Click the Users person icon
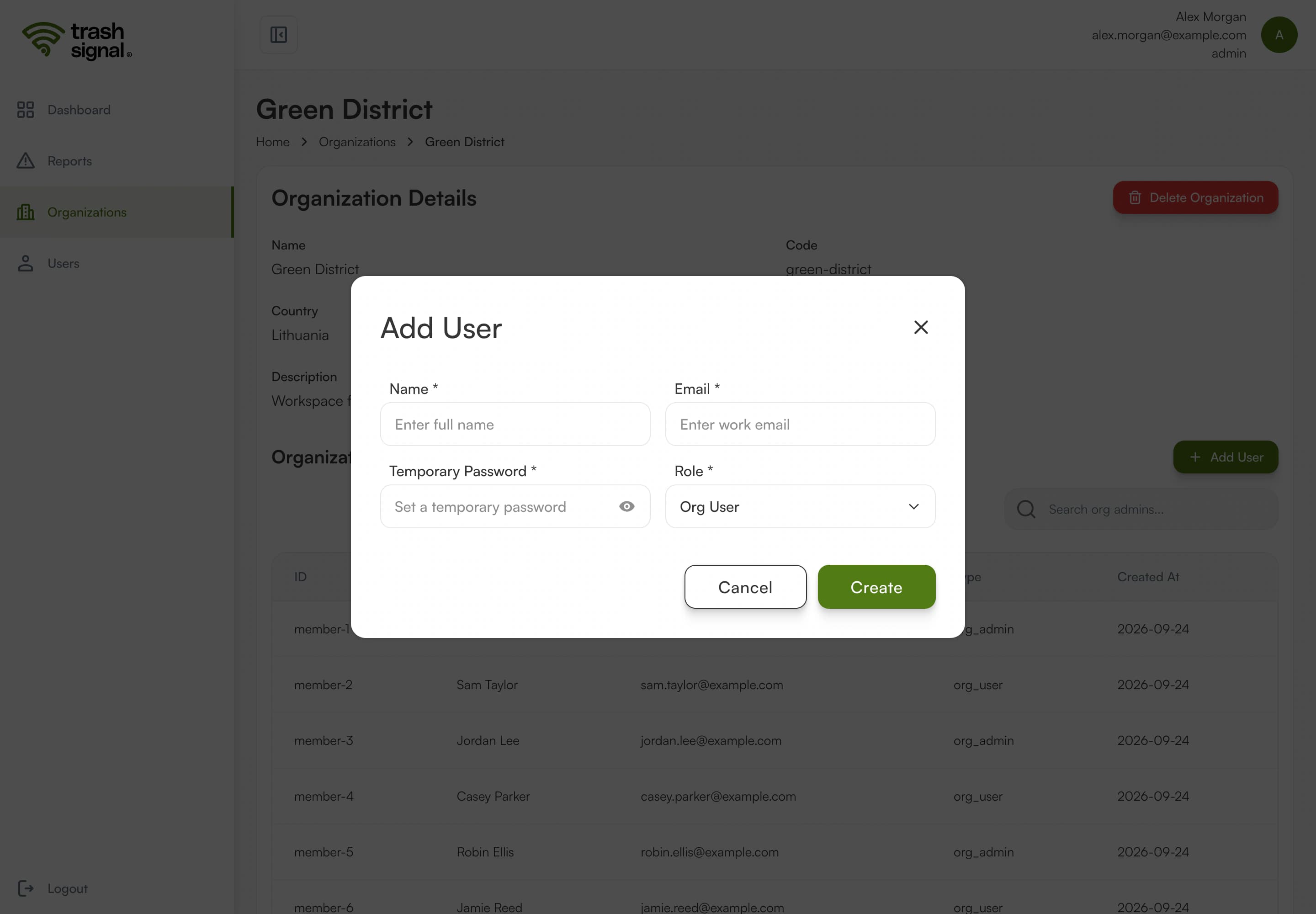Image resolution: width=1316 pixels, height=914 pixels. (x=25, y=263)
